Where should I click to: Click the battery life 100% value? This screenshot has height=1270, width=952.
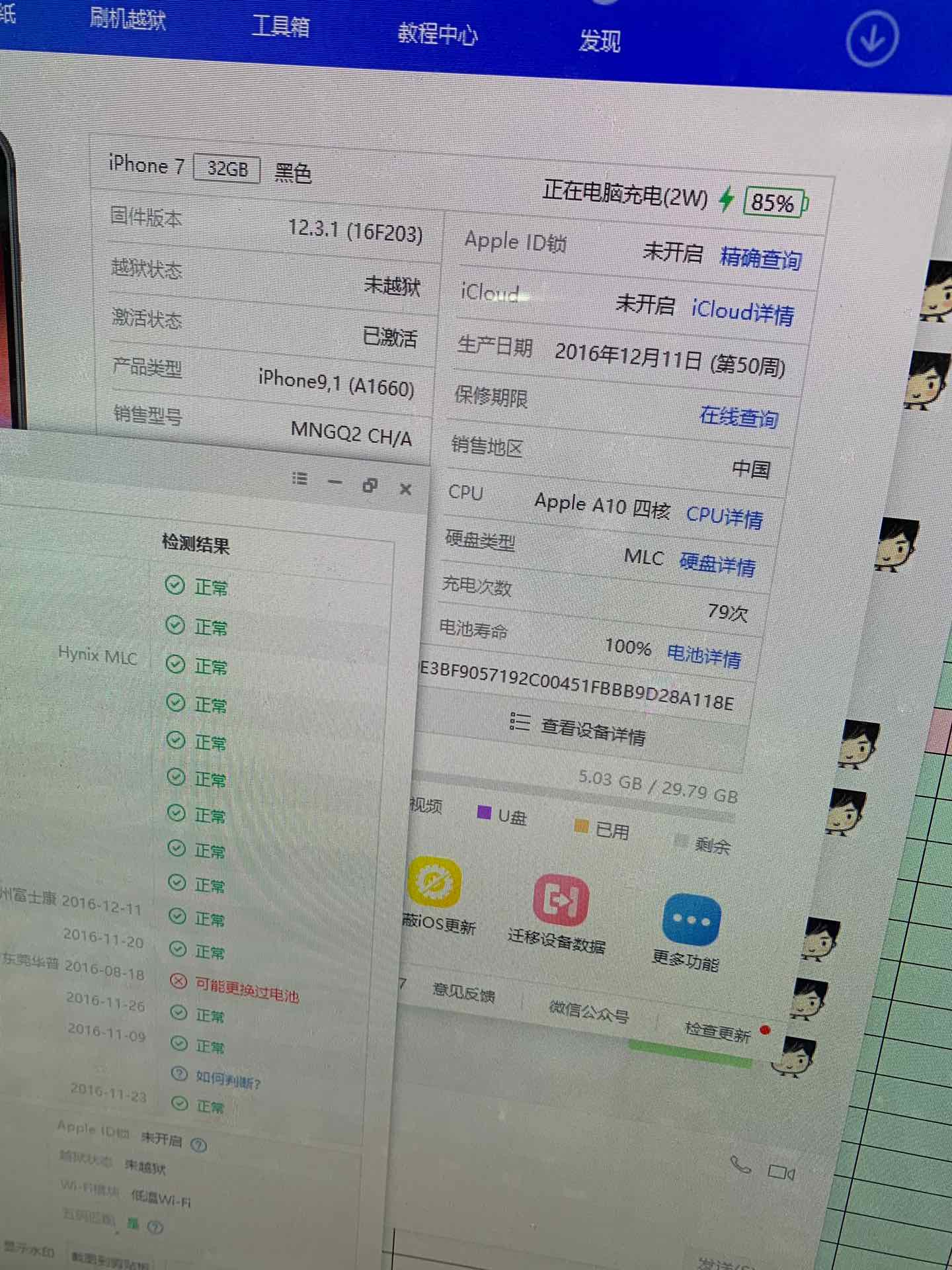(628, 646)
